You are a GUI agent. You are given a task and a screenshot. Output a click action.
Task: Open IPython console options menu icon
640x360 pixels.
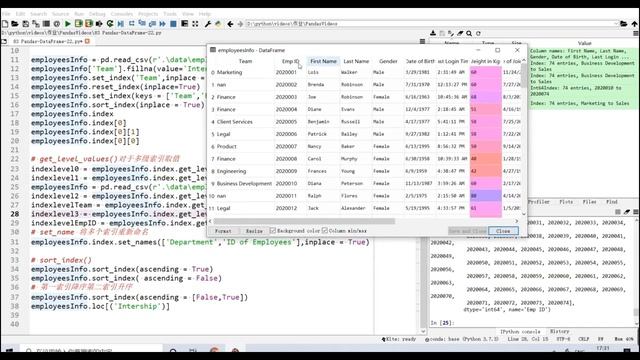pos(636,212)
